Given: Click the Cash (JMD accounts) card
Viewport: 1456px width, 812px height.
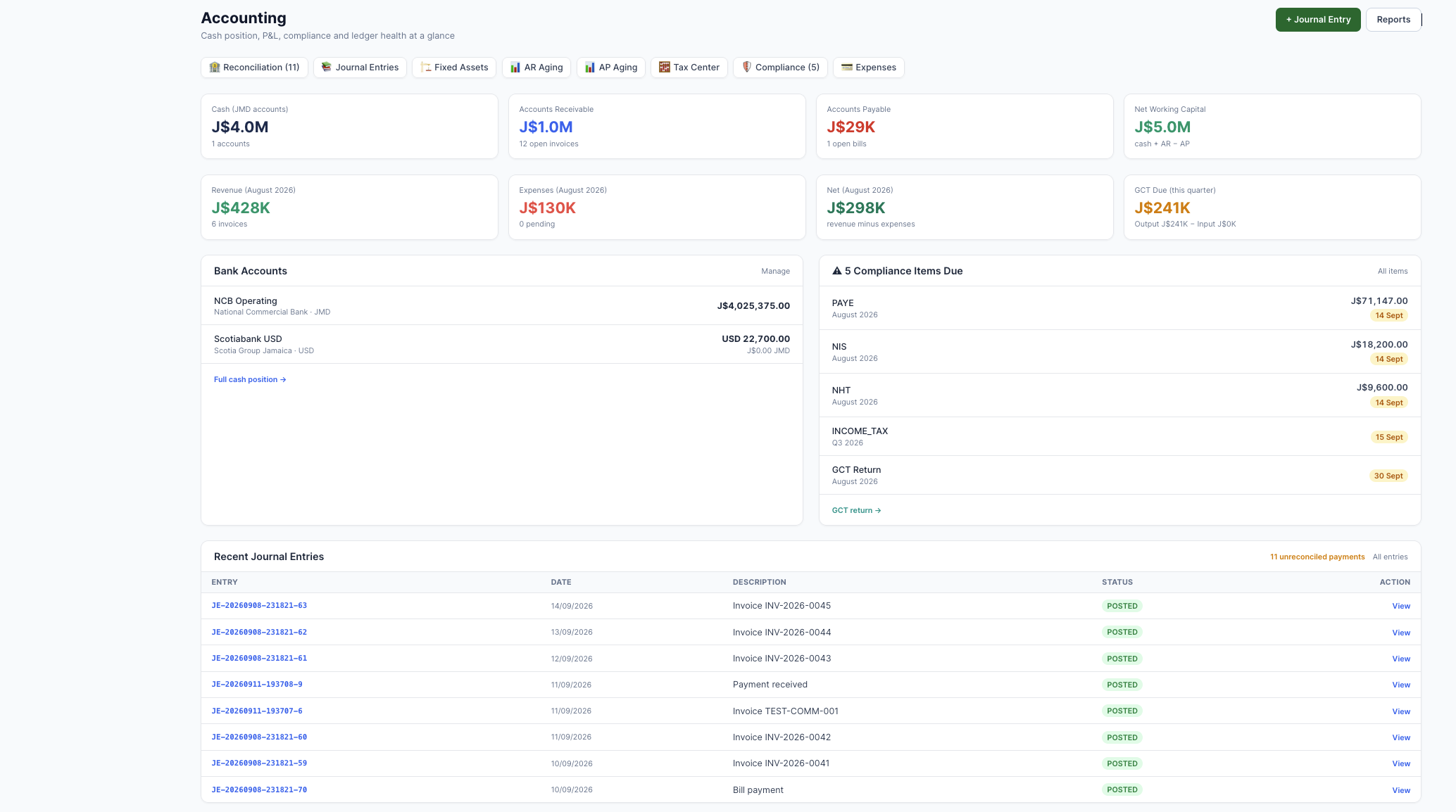Looking at the screenshot, I should pyautogui.click(x=349, y=127).
